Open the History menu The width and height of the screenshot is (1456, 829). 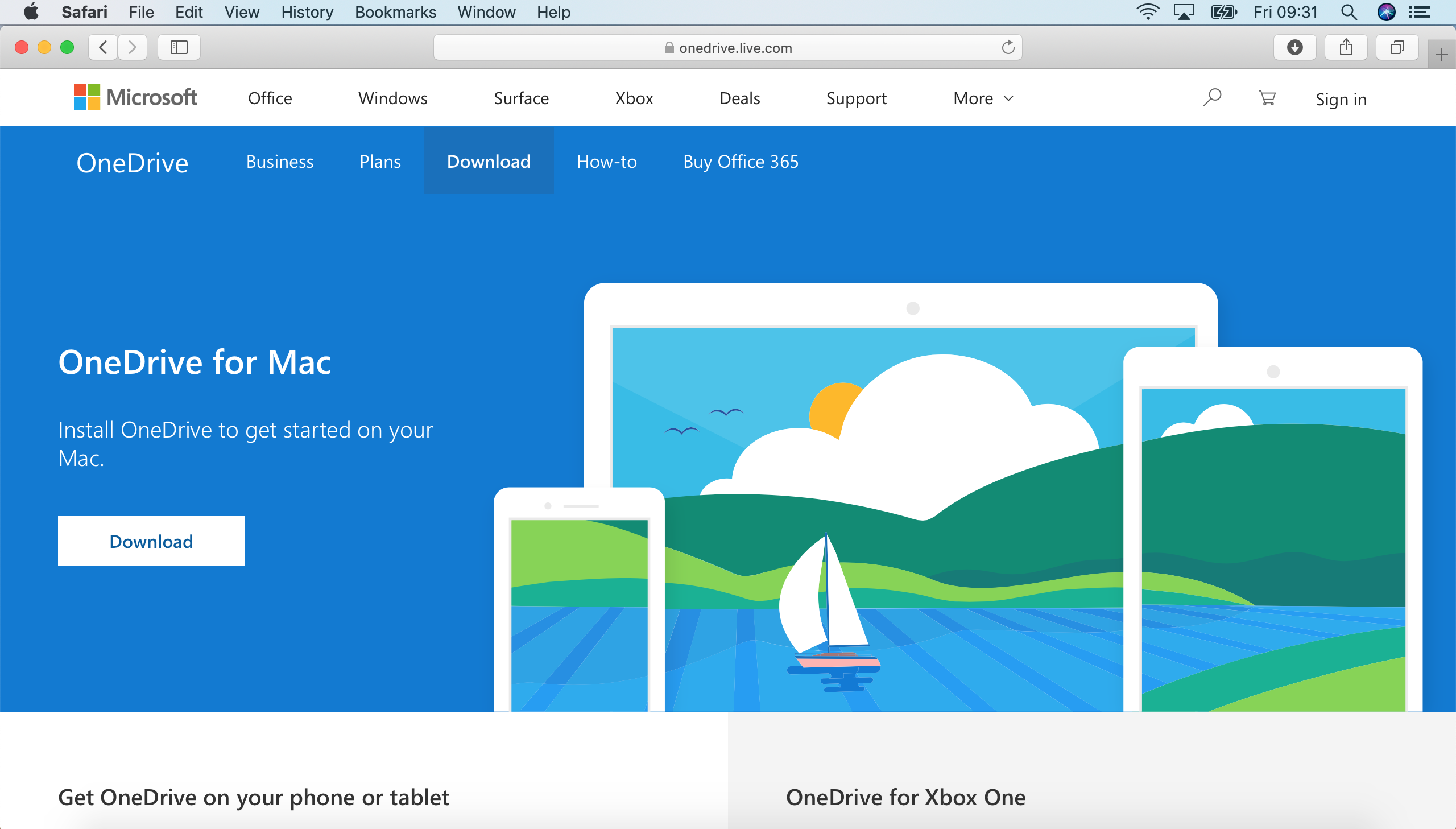click(x=307, y=12)
